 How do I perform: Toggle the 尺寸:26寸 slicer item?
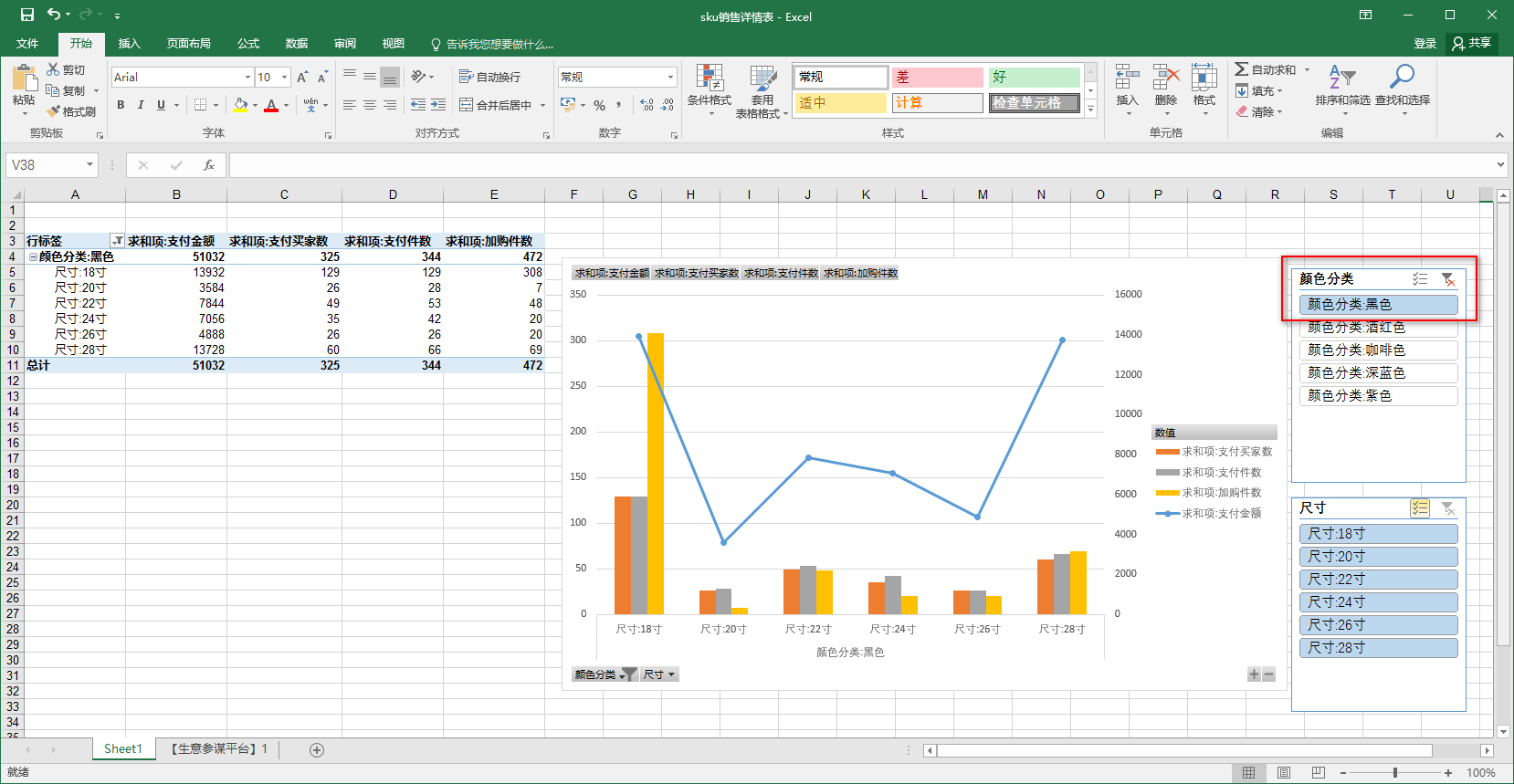pos(1378,625)
